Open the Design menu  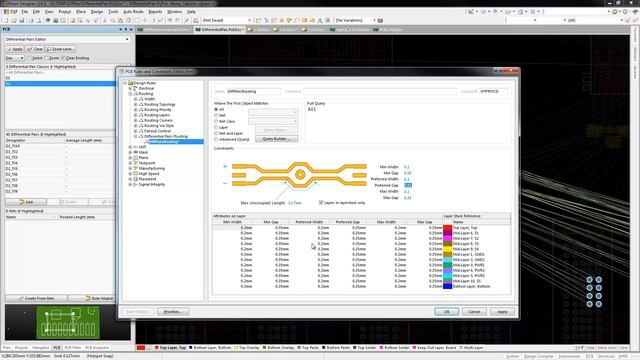[97, 12]
